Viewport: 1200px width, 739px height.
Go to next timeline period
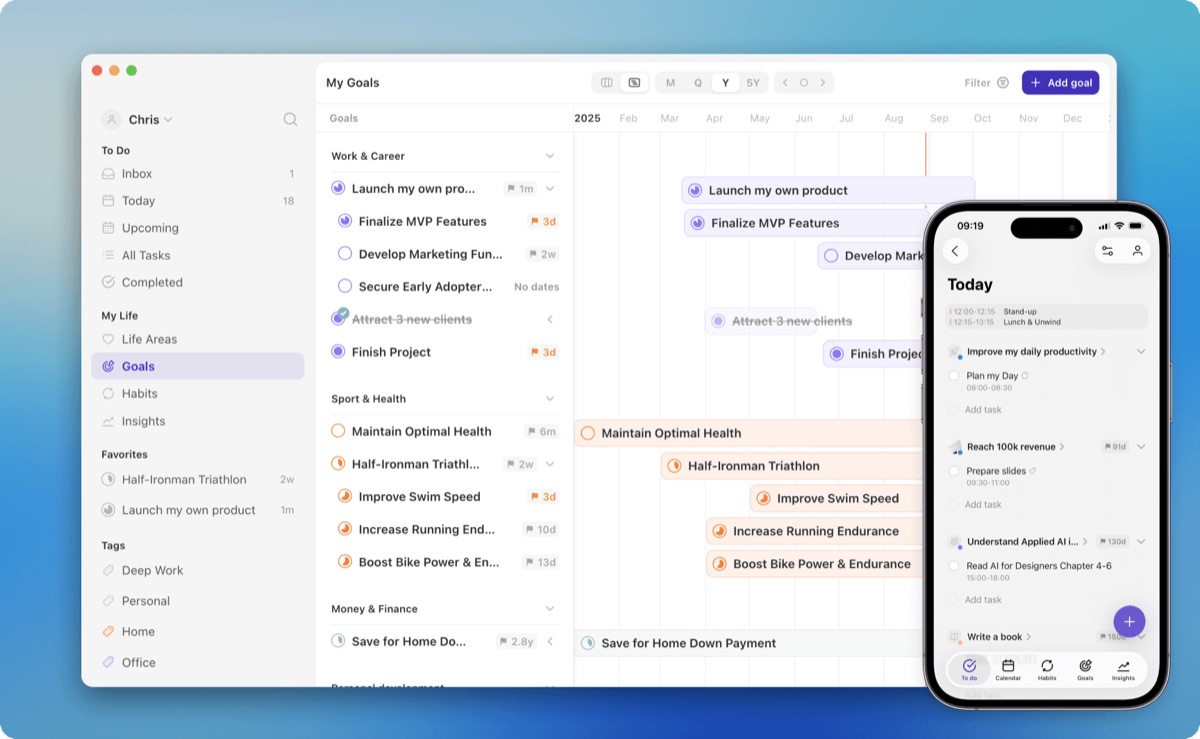click(823, 83)
